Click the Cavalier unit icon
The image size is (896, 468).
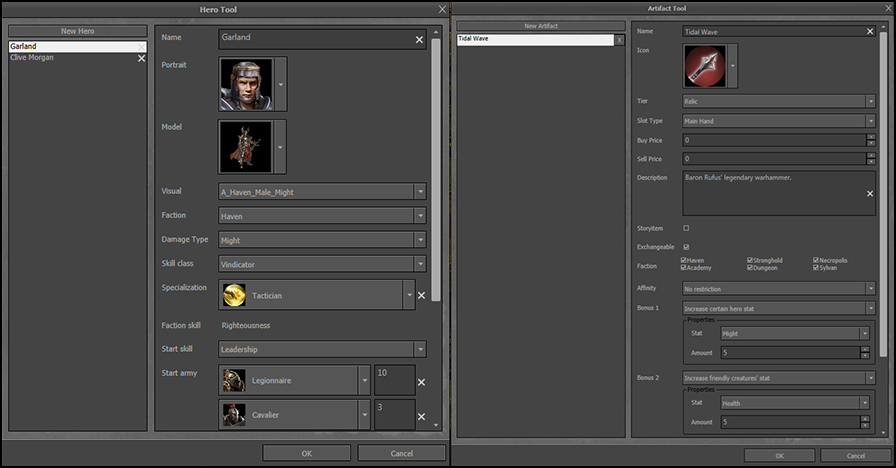tap(234, 415)
